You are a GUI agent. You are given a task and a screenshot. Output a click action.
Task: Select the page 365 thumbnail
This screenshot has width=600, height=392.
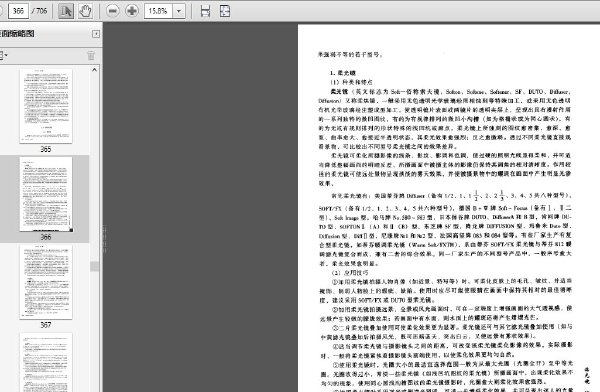(46, 106)
